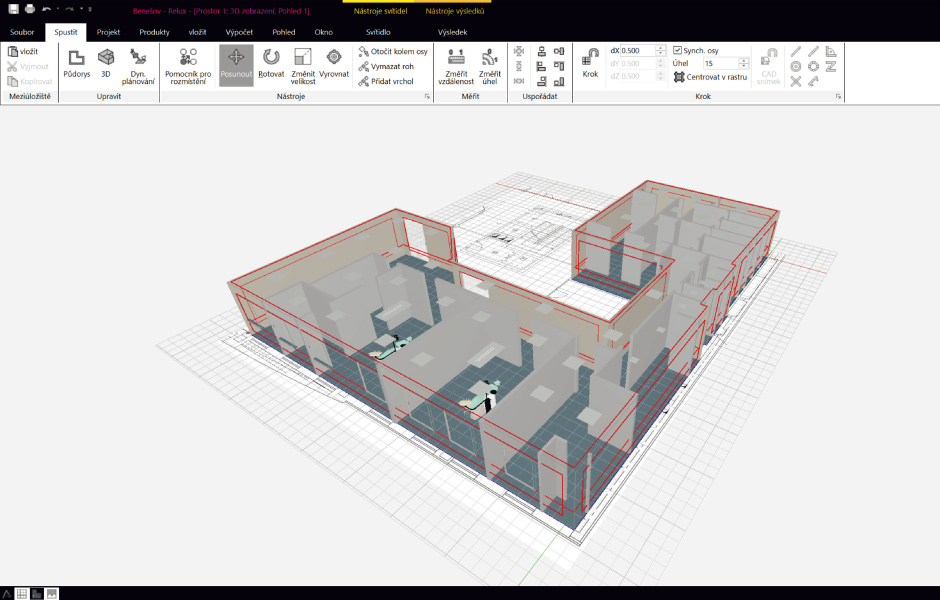The width and height of the screenshot is (940, 600).
Task: Select the Změřit vzdálenost measuring tool
Action: pyautogui.click(x=456, y=64)
